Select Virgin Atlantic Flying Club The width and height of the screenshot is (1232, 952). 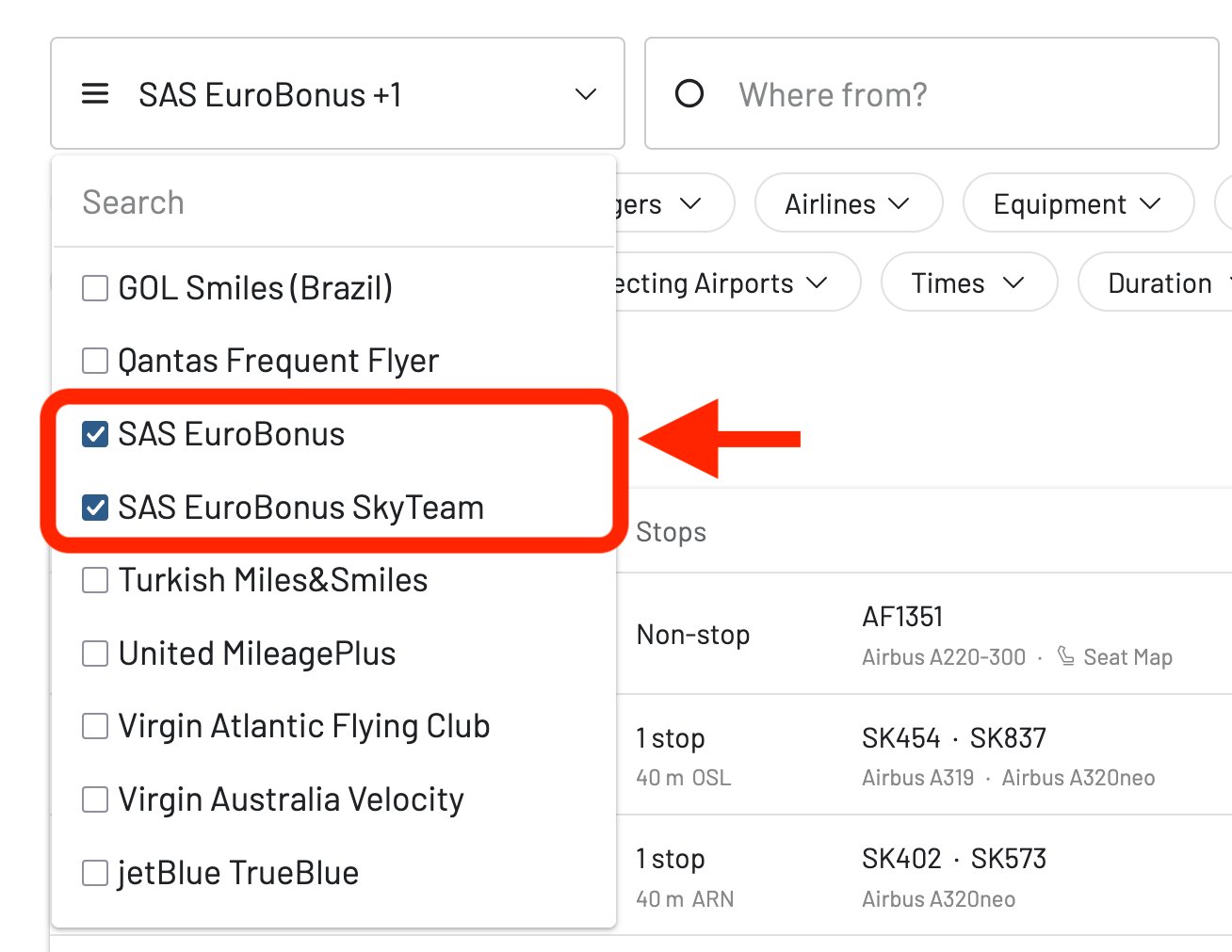(x=94, y=725)
